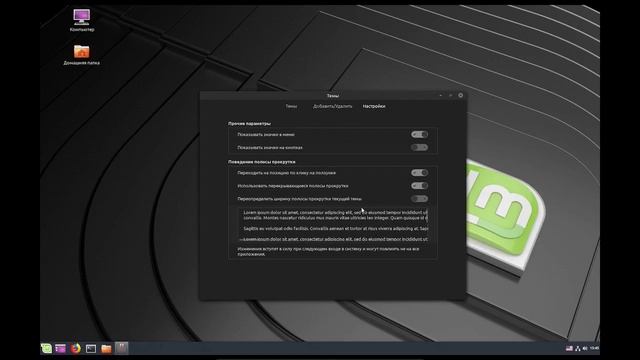Toggle Переходить на позицию по клику switch

[x=419, y=173]
